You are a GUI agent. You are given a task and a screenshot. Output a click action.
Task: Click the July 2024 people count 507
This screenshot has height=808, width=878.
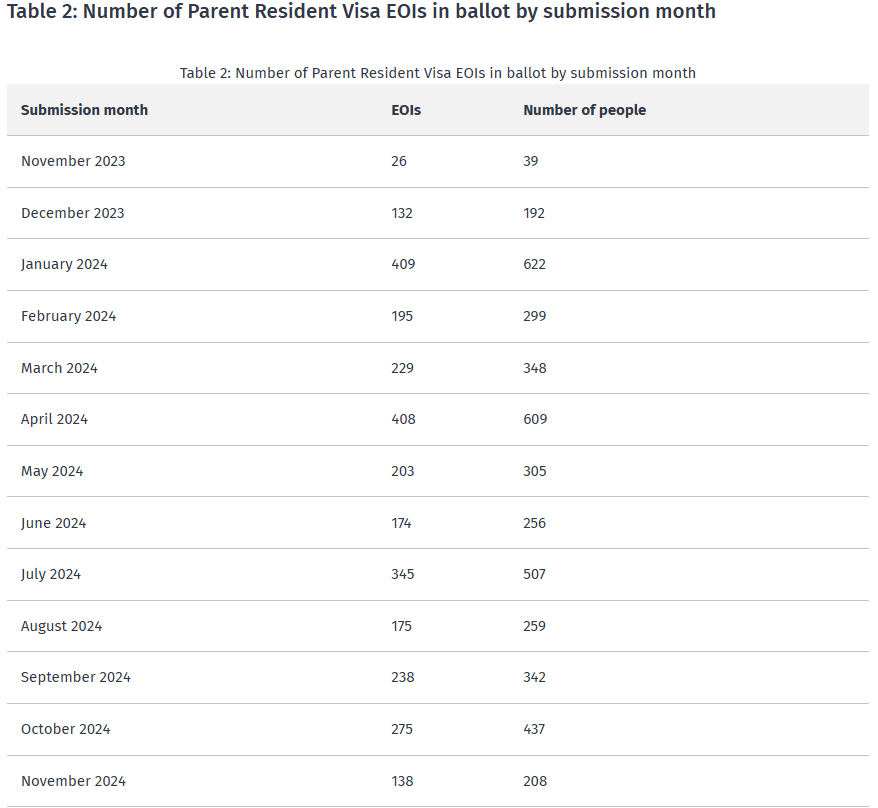[x=535, y=574]
